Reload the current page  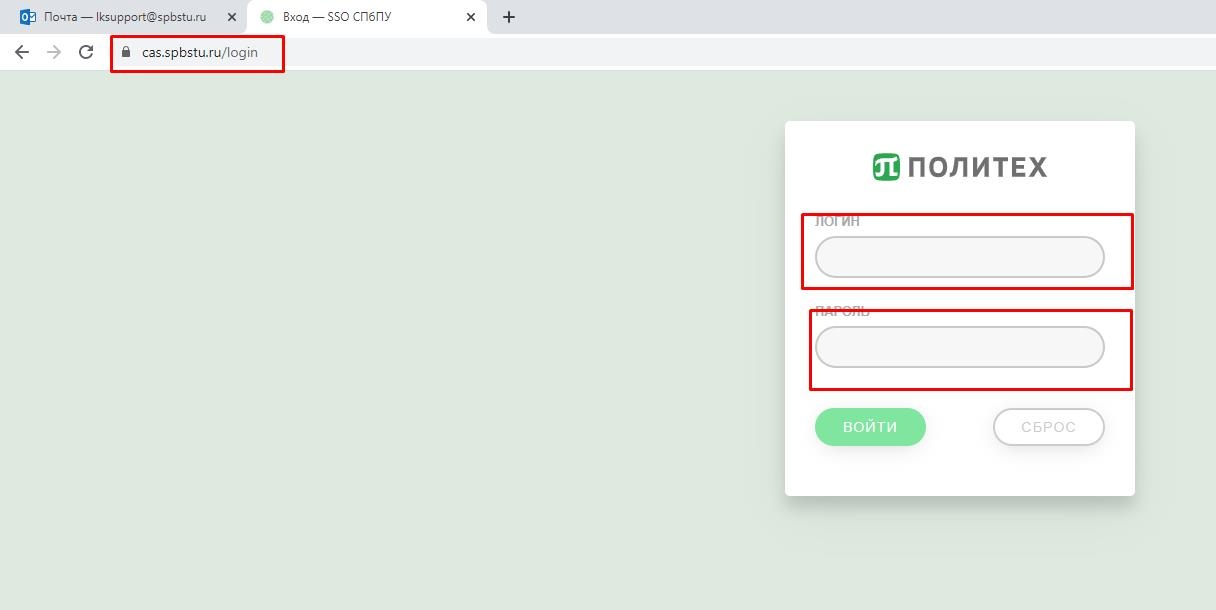(x=86, y=52)
